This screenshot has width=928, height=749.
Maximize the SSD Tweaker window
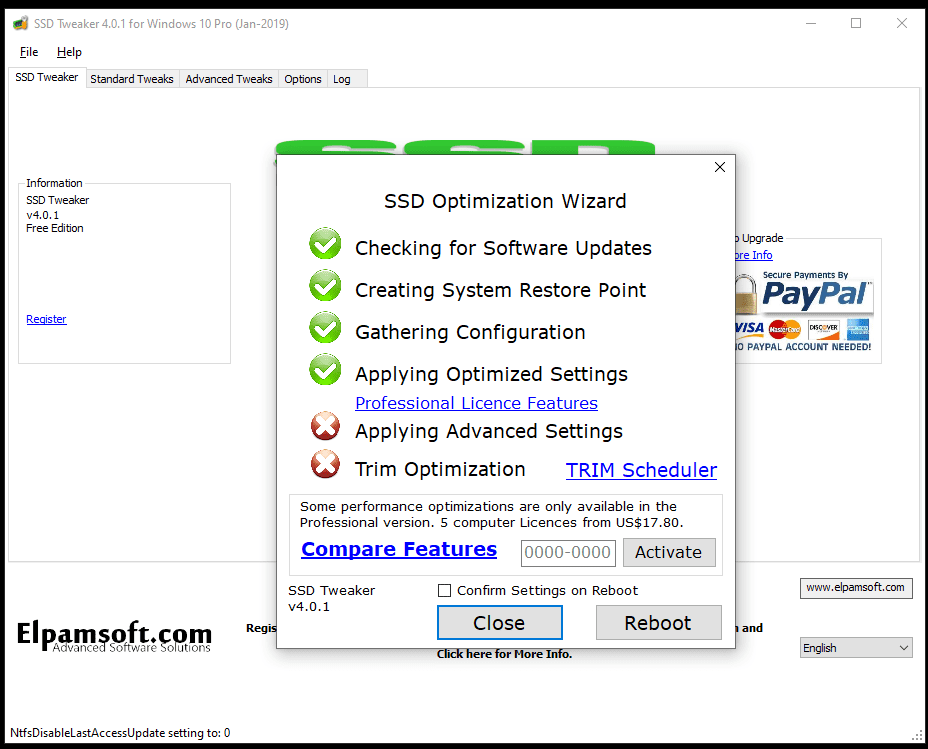856,23
